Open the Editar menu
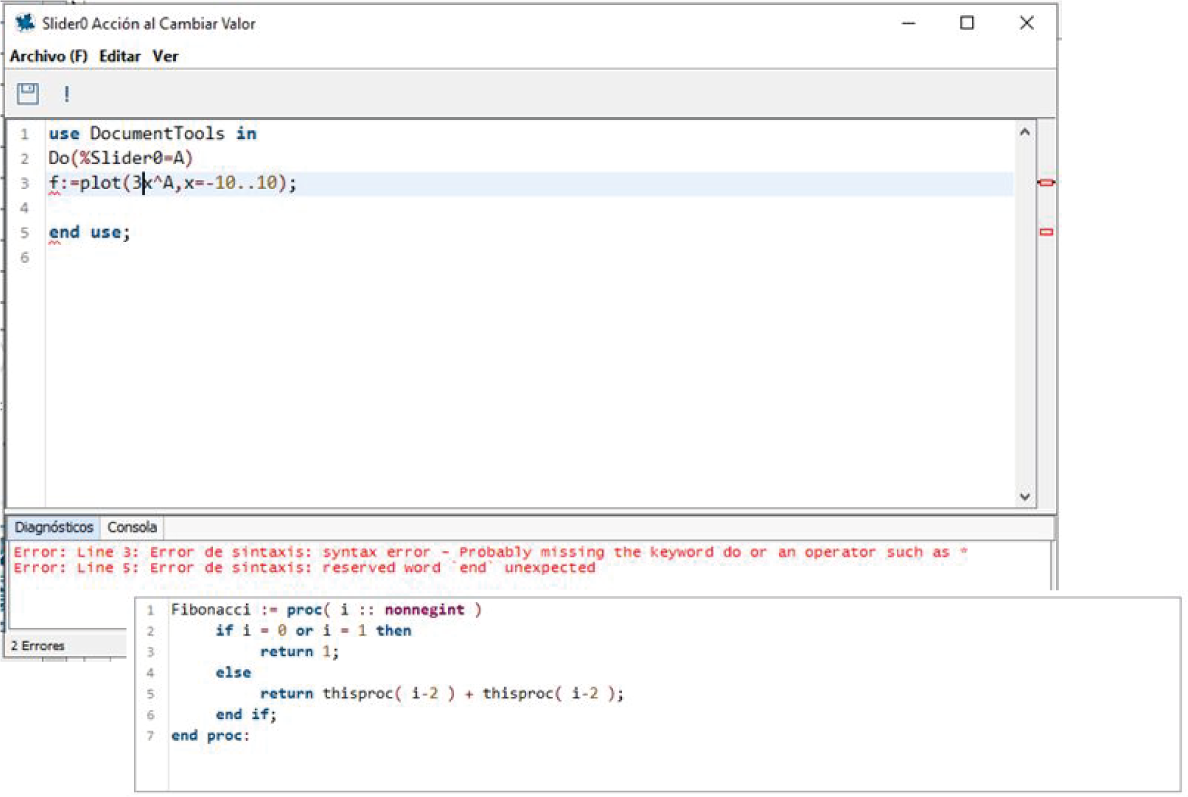Viewport: 1188px width, 797px height. pos(119,56)
